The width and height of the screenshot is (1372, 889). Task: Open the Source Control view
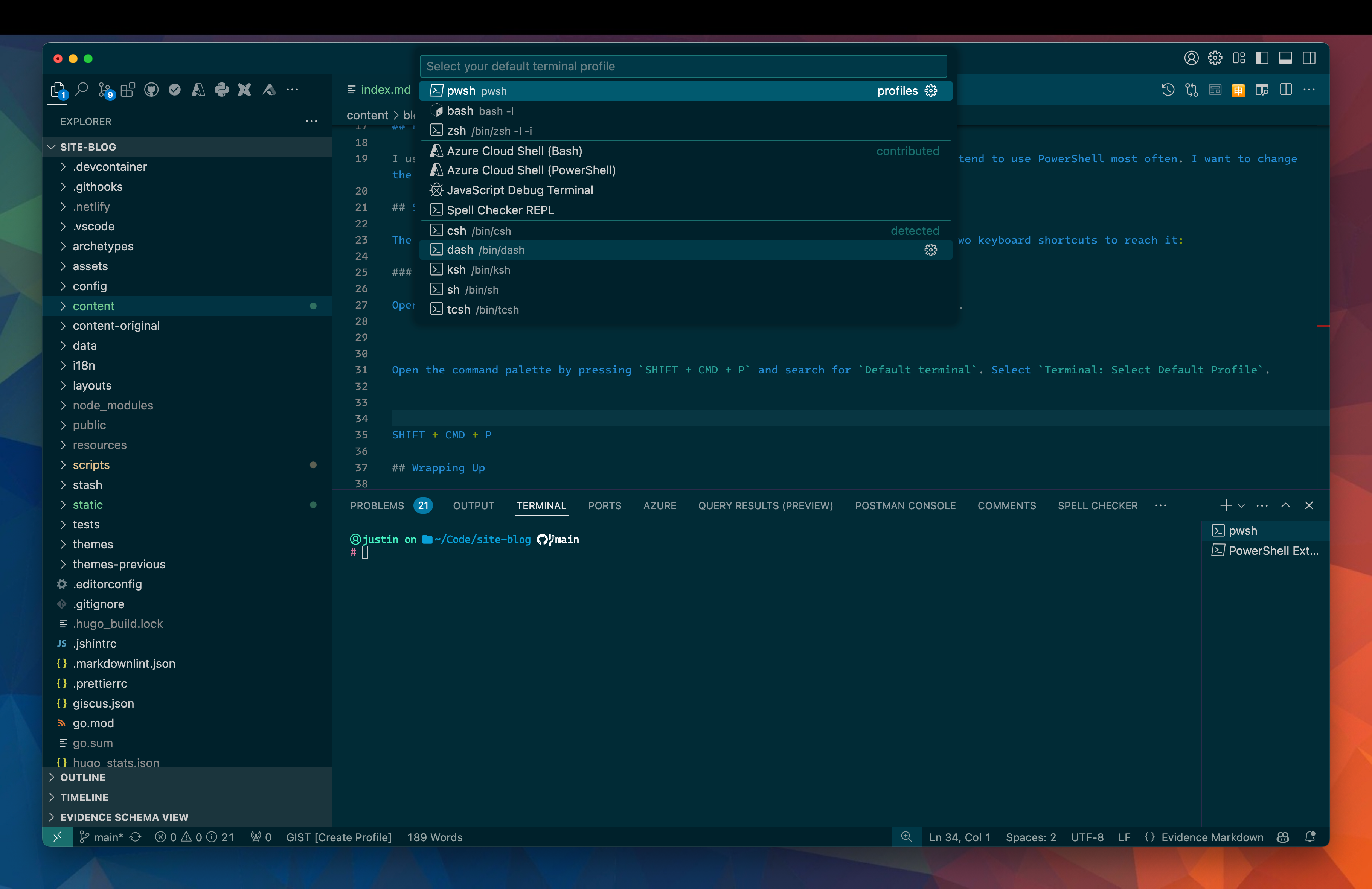(x=105, y=90)
